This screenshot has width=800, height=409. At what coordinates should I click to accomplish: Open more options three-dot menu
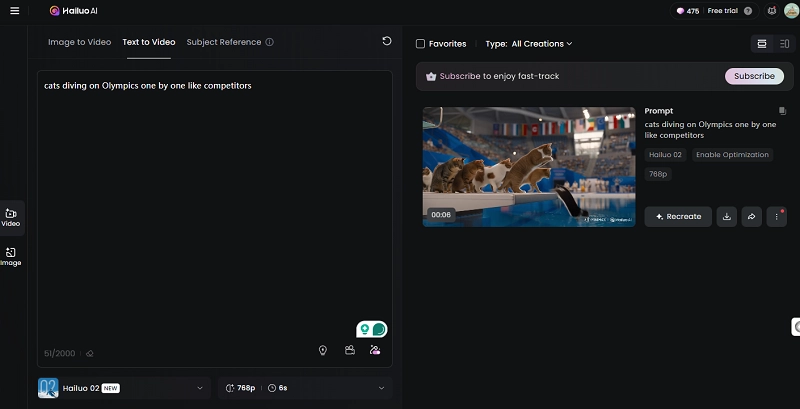pyautogui.click(x=777, y=217)
